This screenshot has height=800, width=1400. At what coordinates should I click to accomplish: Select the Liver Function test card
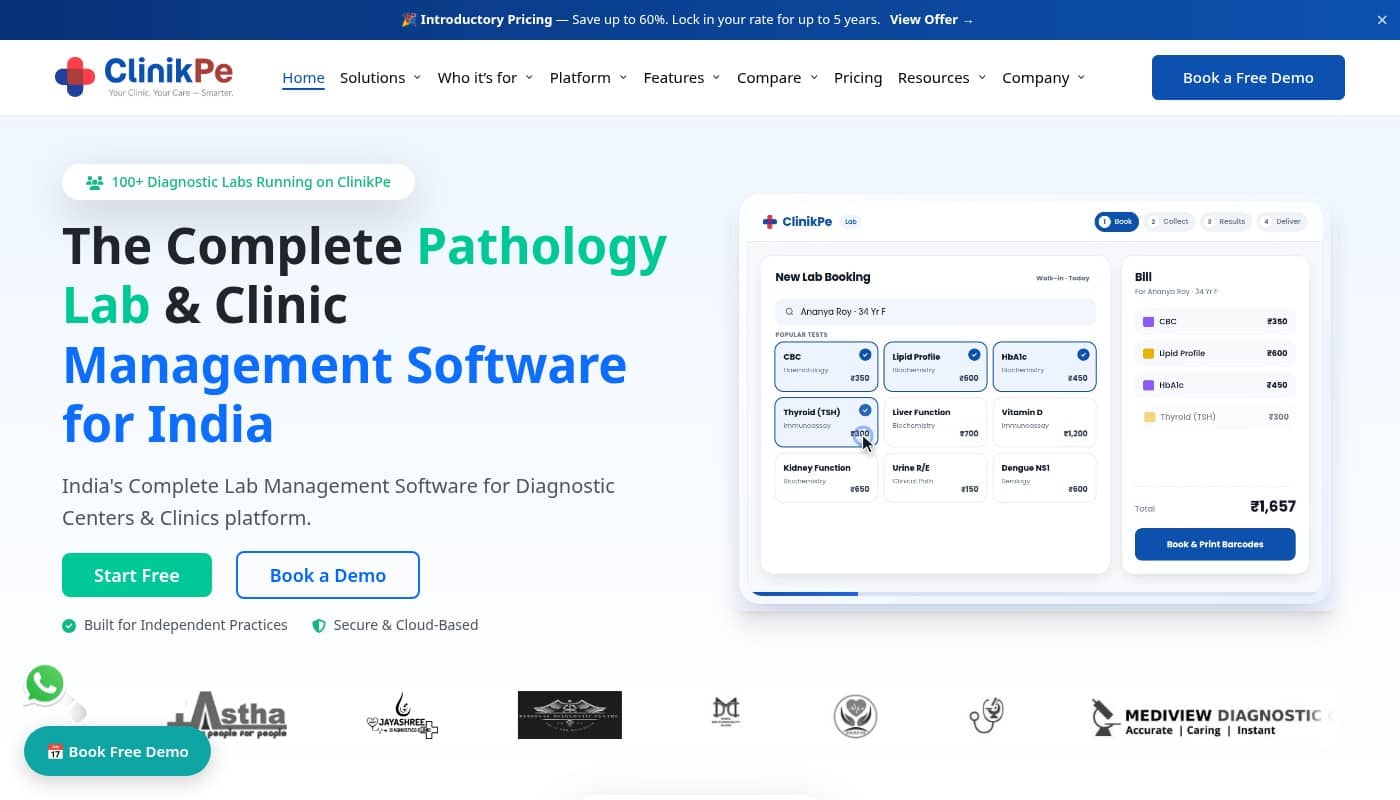click(935, 422)
